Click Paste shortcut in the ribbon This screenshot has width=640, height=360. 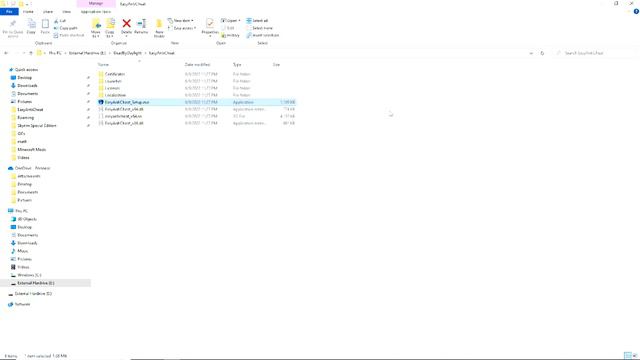pyautogui.click(x=69, y=36)
